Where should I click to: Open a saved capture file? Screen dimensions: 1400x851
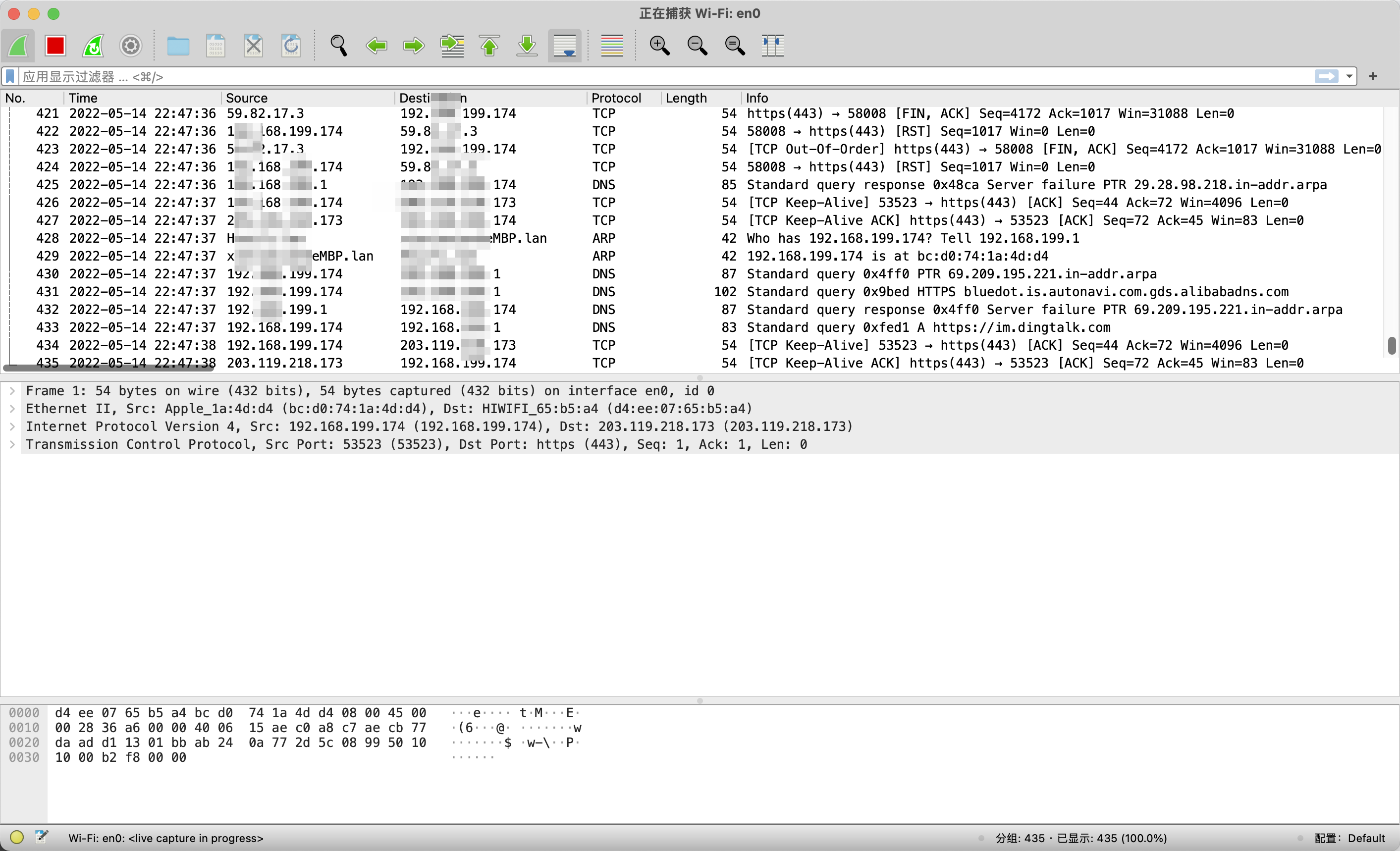point(178,46)
